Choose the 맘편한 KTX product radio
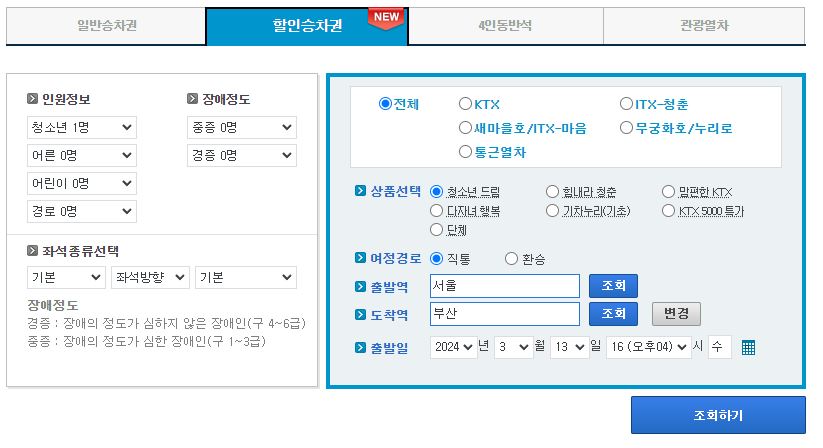Image resolution: width=823 pixels, height=448 pixels. click(x=668, y=191)
